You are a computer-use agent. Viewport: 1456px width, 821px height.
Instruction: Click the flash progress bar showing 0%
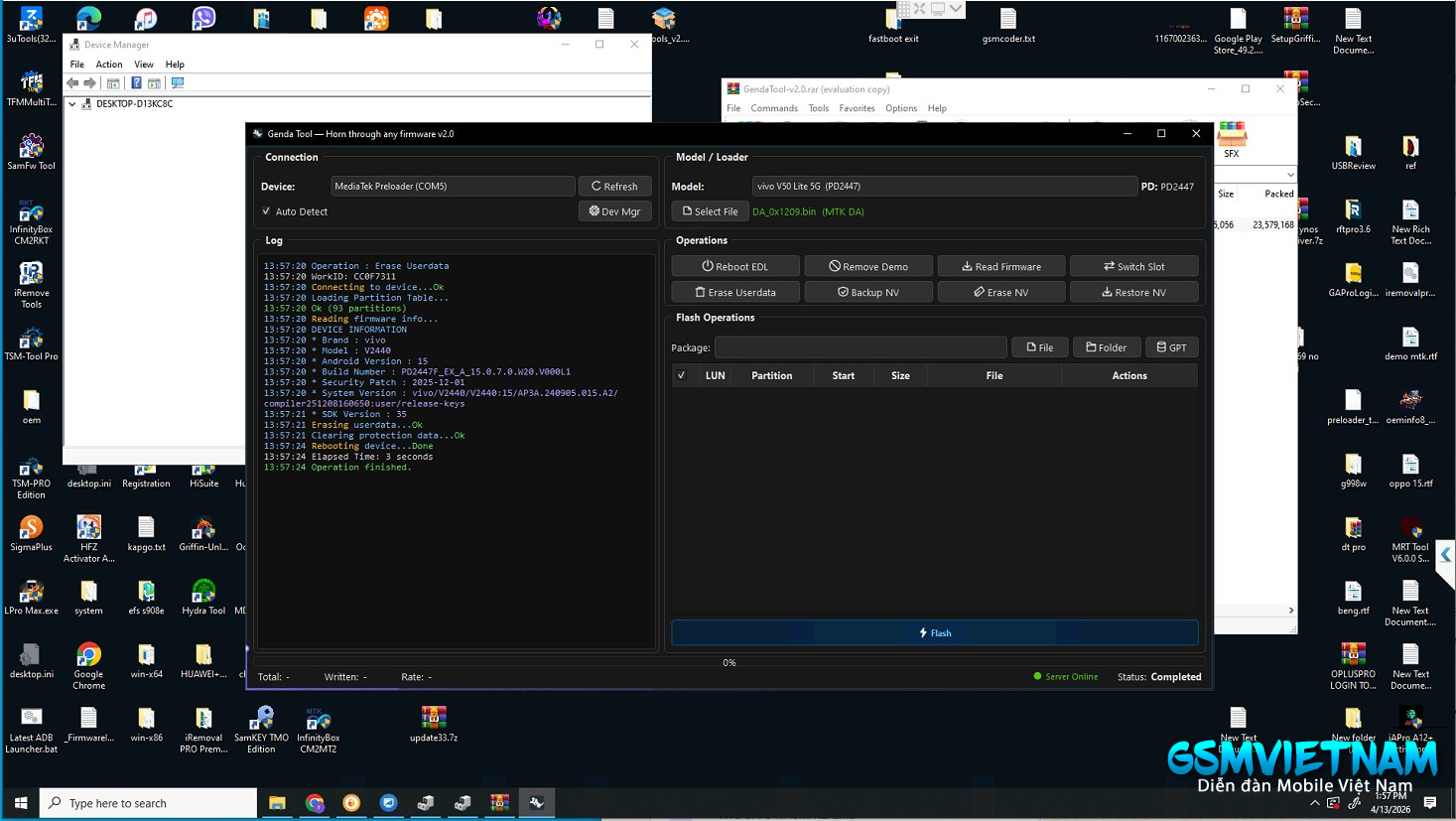point(728,662)
